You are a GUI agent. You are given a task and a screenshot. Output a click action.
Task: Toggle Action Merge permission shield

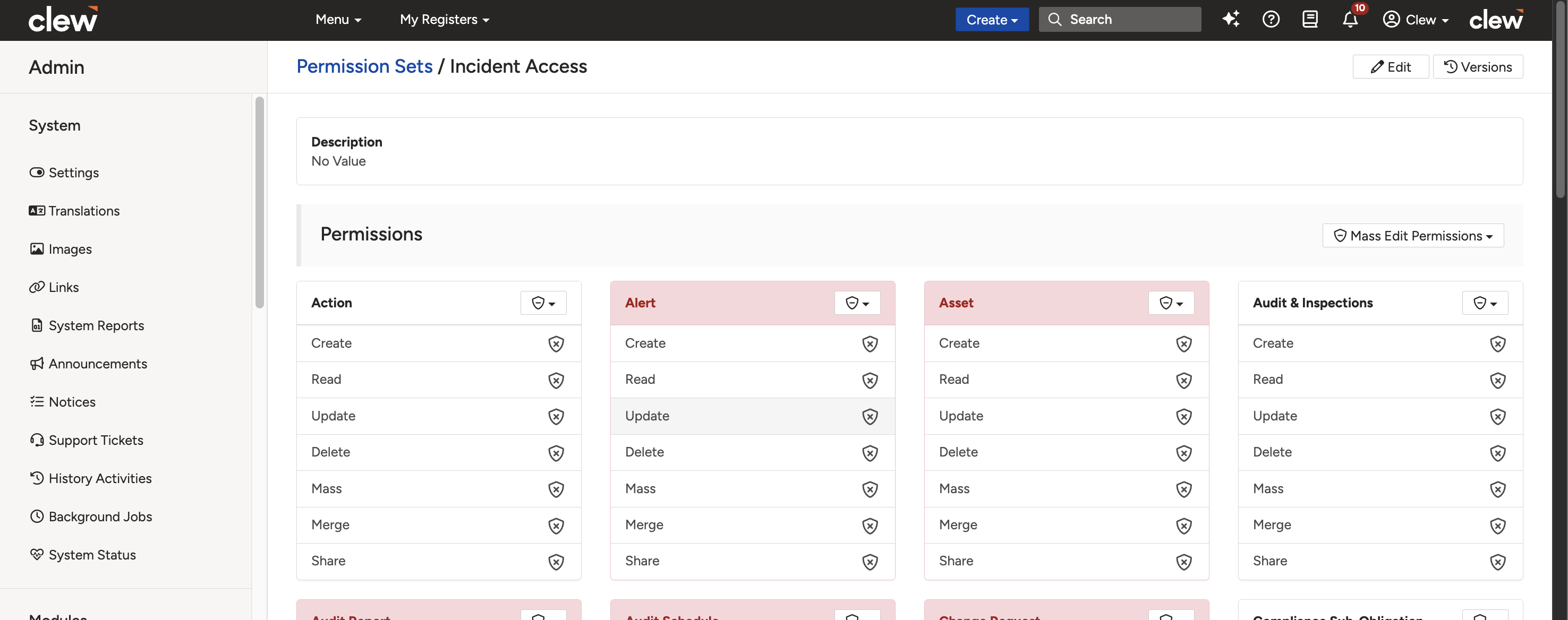tap(556, 525)
